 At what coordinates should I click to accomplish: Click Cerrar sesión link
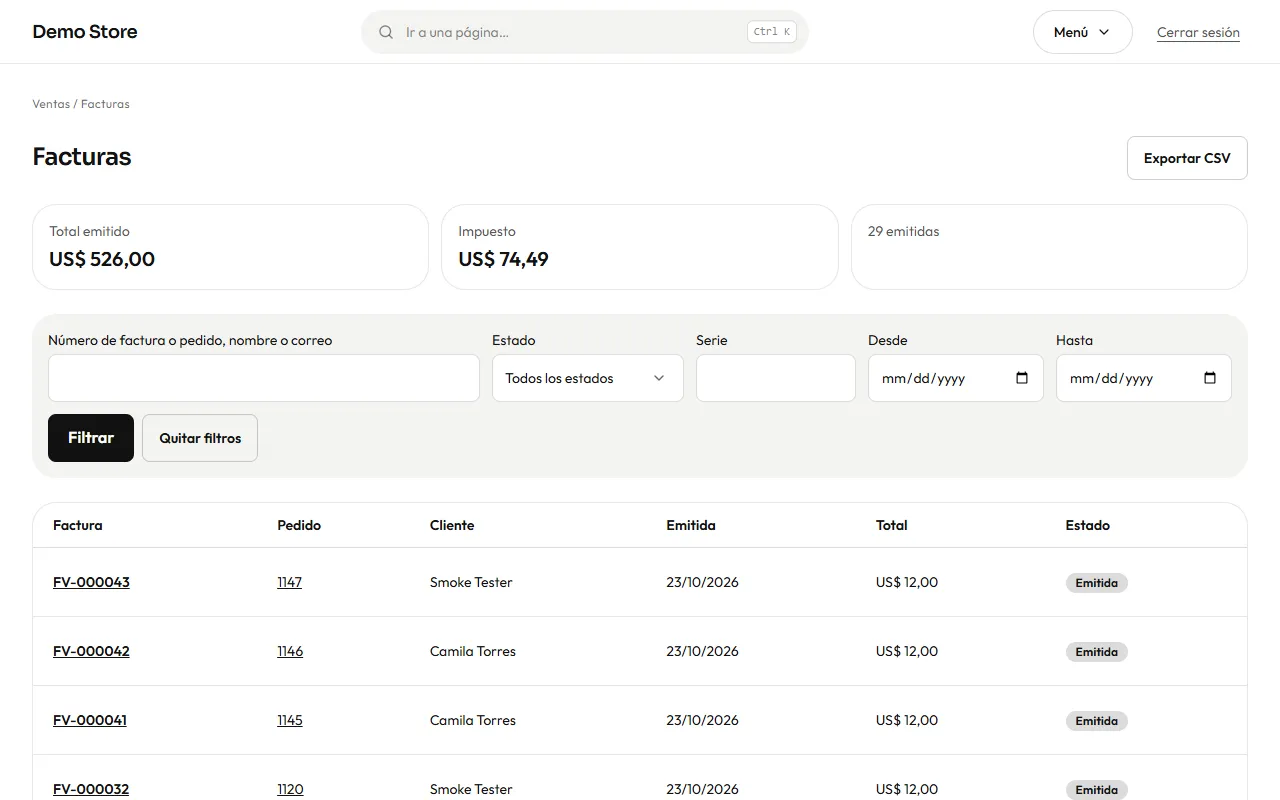click(1198, 32)
